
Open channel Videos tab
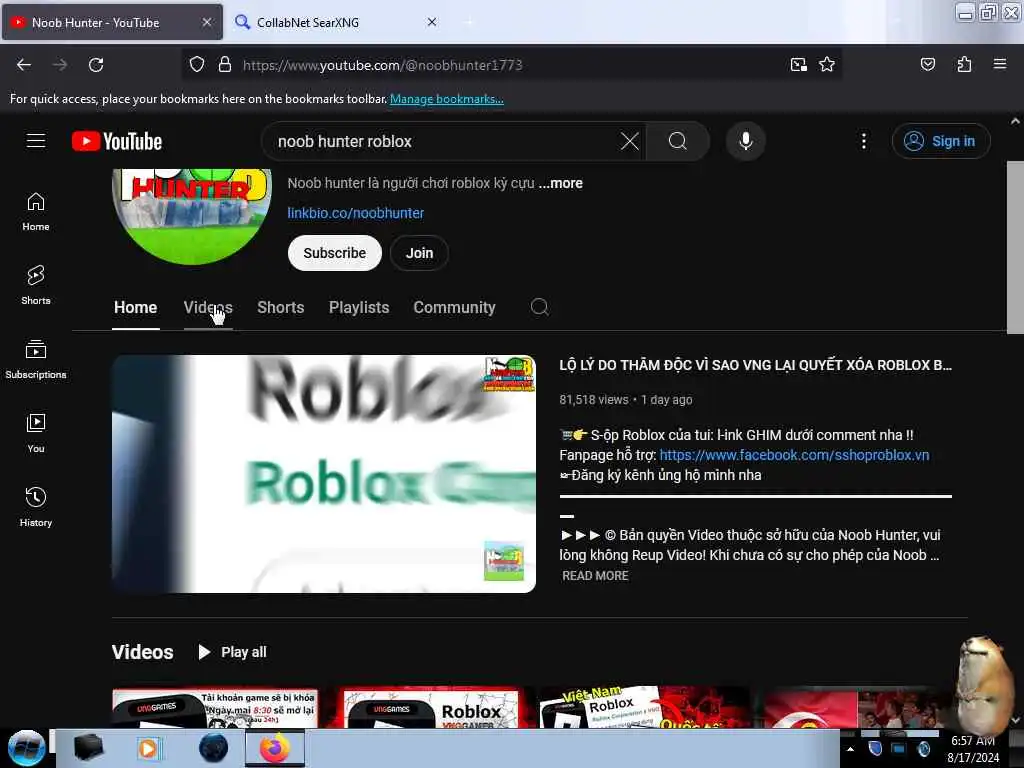pyautogui.click(x=208, y=308)
